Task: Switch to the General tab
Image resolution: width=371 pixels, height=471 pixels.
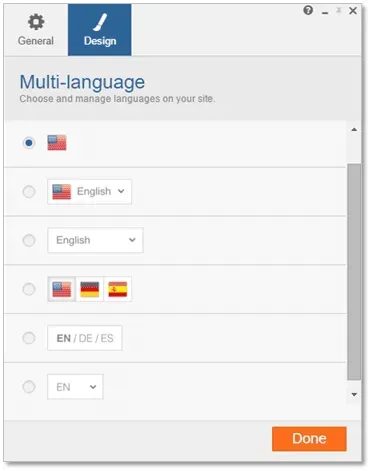Action: pyautogui.click(x=36, y=30)
